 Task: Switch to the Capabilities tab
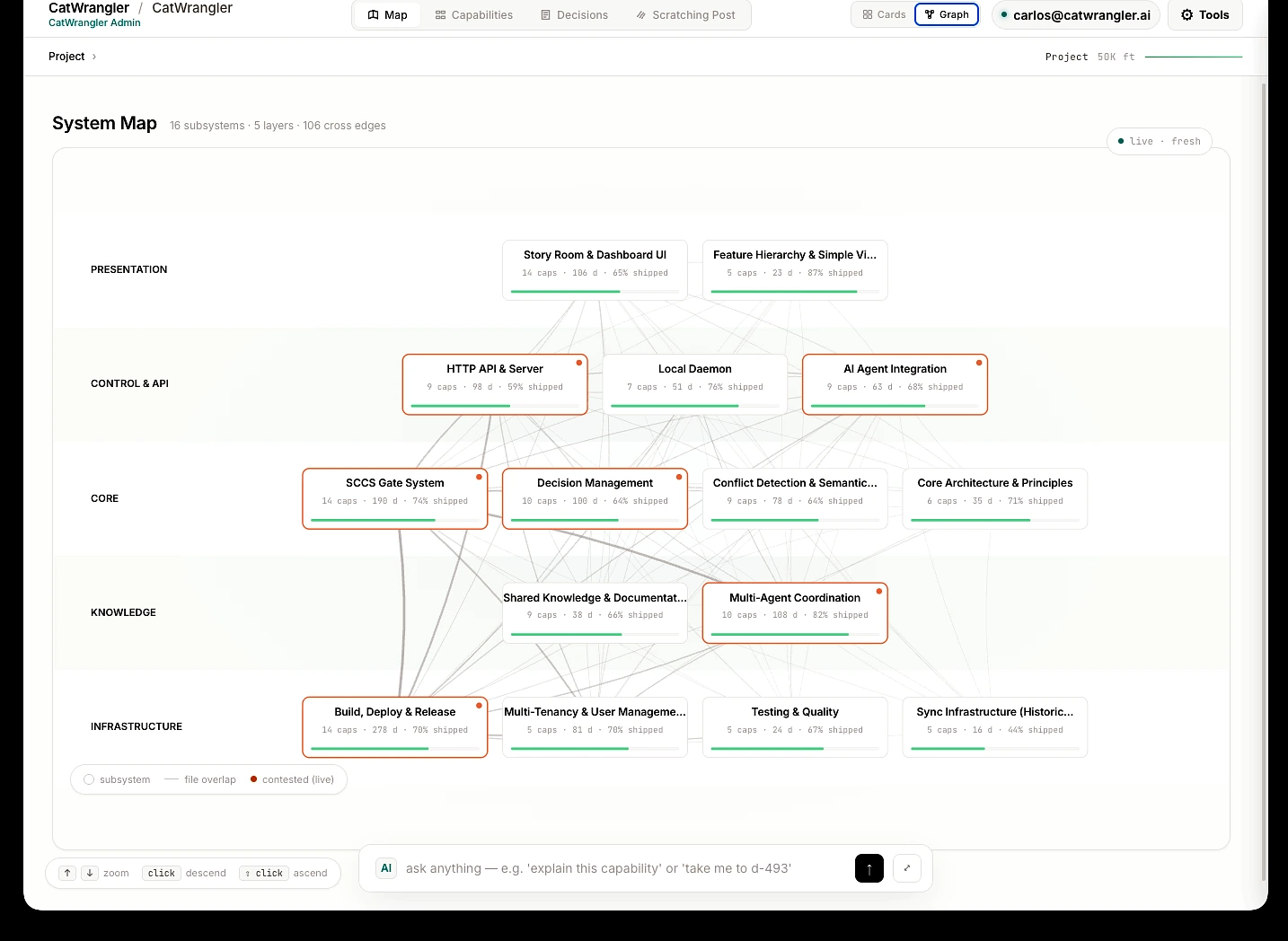[x=473, y=15]
